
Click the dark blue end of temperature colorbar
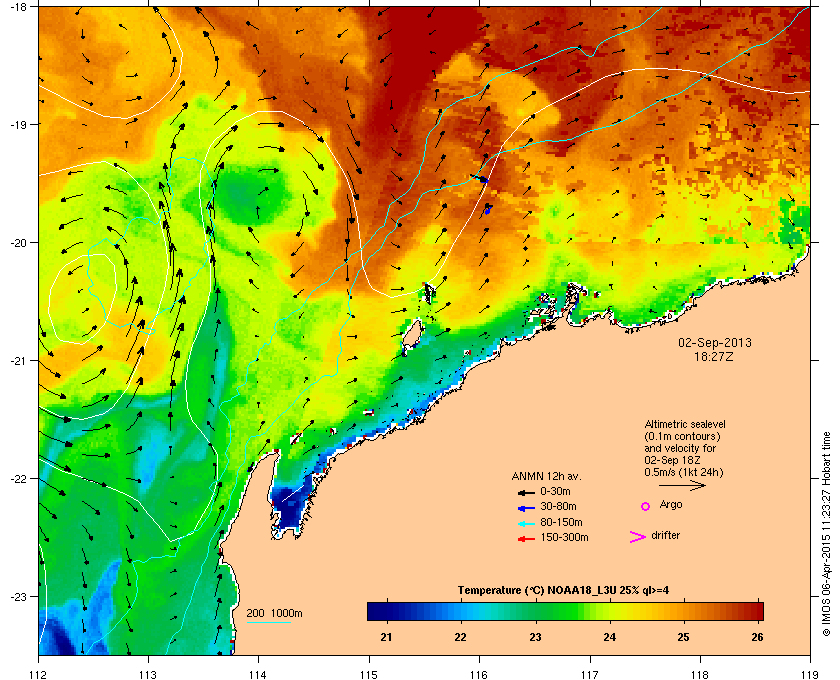(x=376, y=611)
